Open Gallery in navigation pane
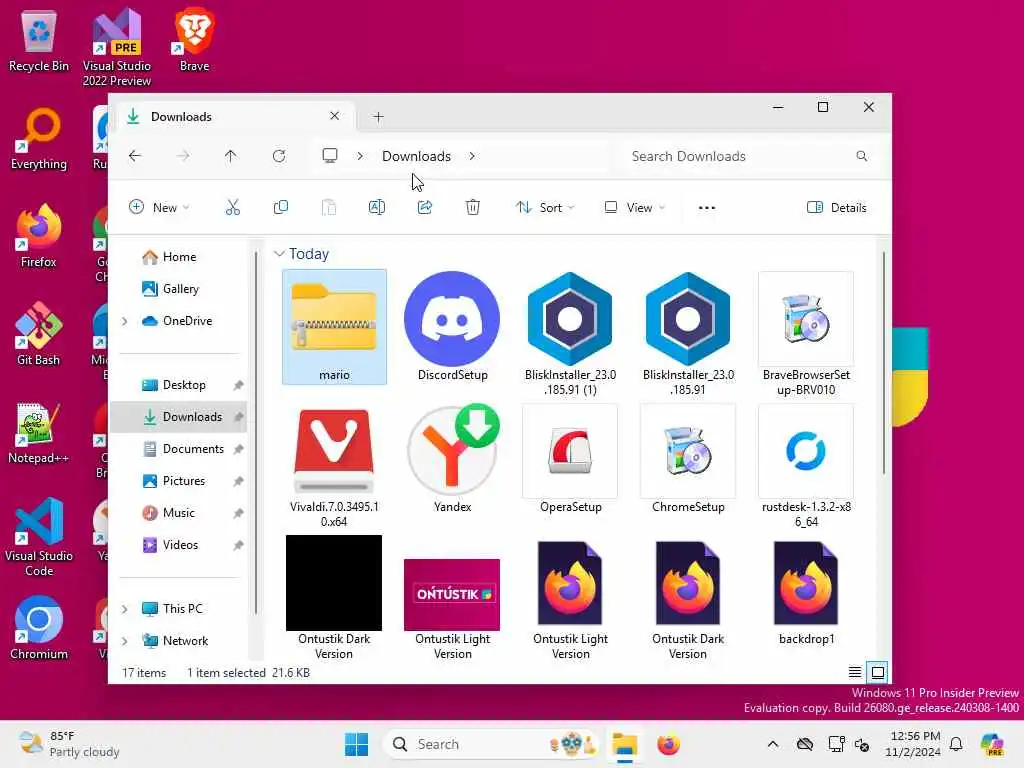 tap(180, 289)
